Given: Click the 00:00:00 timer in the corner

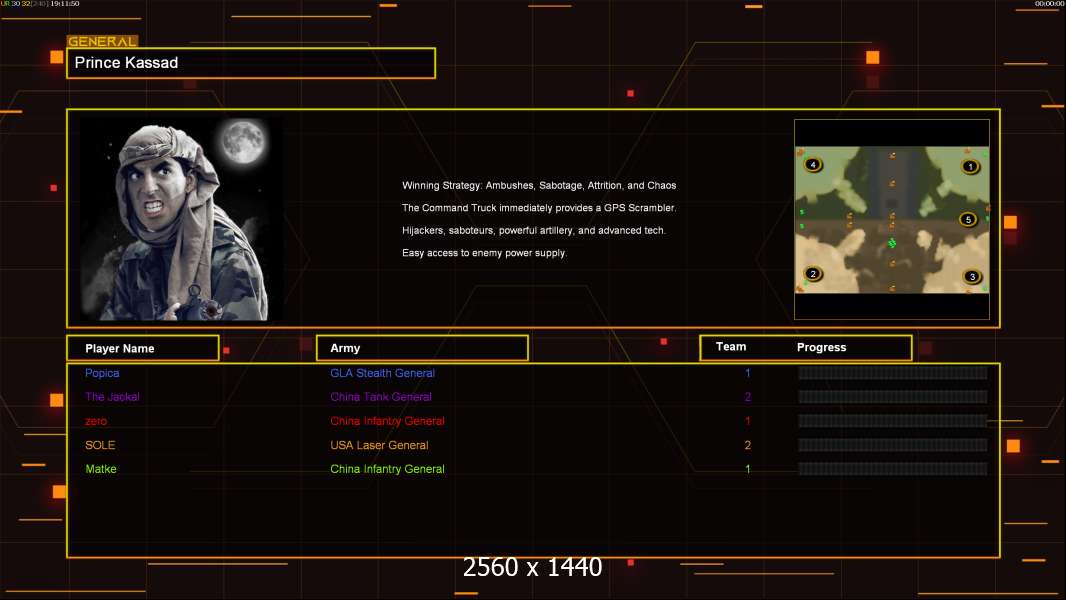Looking at the screenshot, I should tap(1049, 4).
